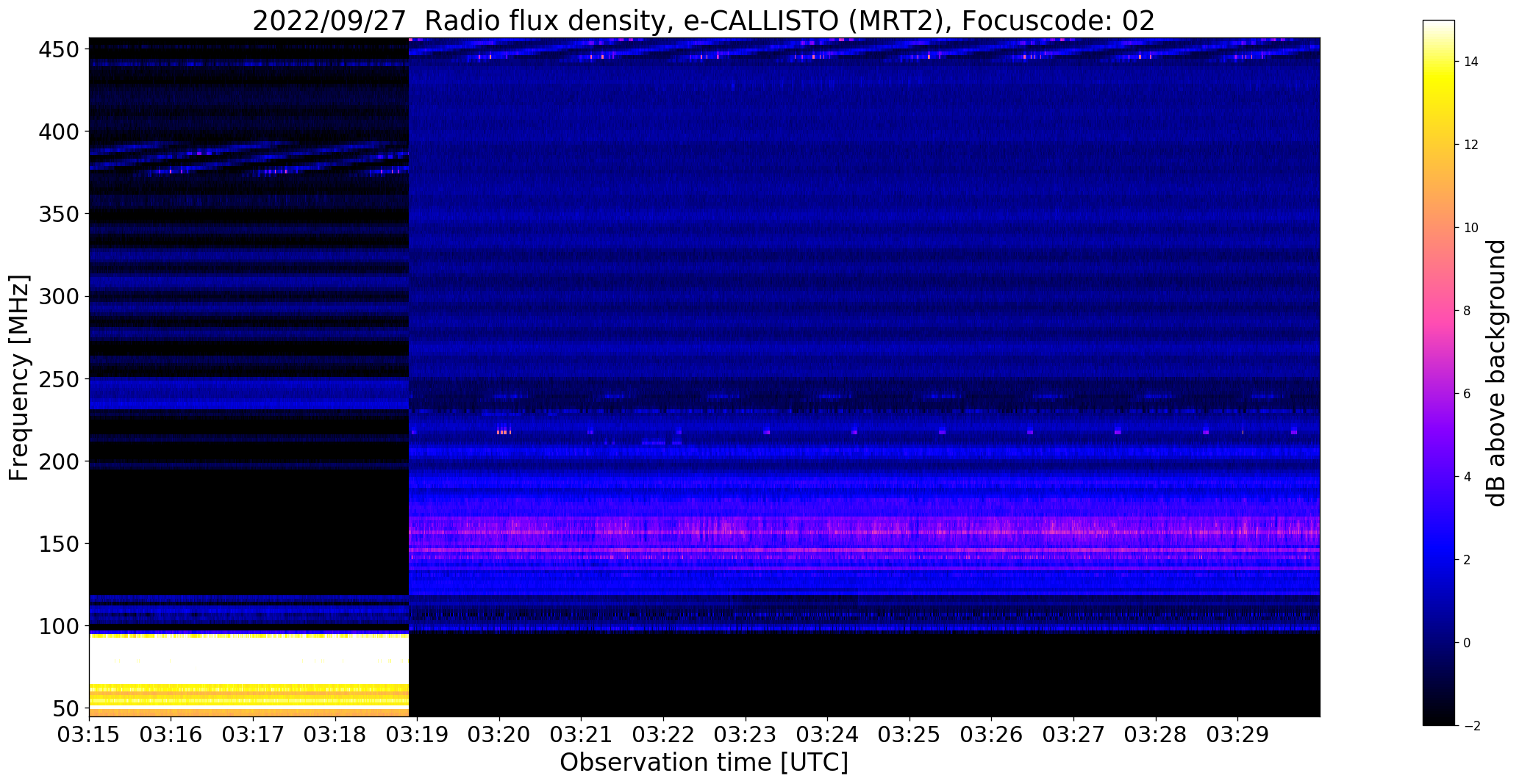The image size is (1519, 784).
Task: Click the 450 frequency tick label
Action: pos(58,49)
